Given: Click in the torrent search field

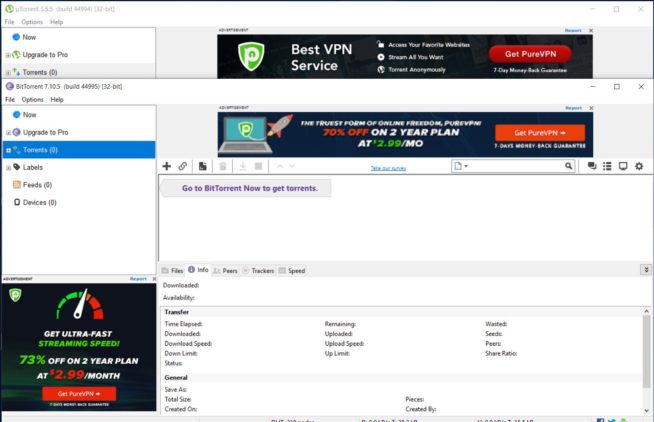Looking at the screenshot, I should [516, 166].
